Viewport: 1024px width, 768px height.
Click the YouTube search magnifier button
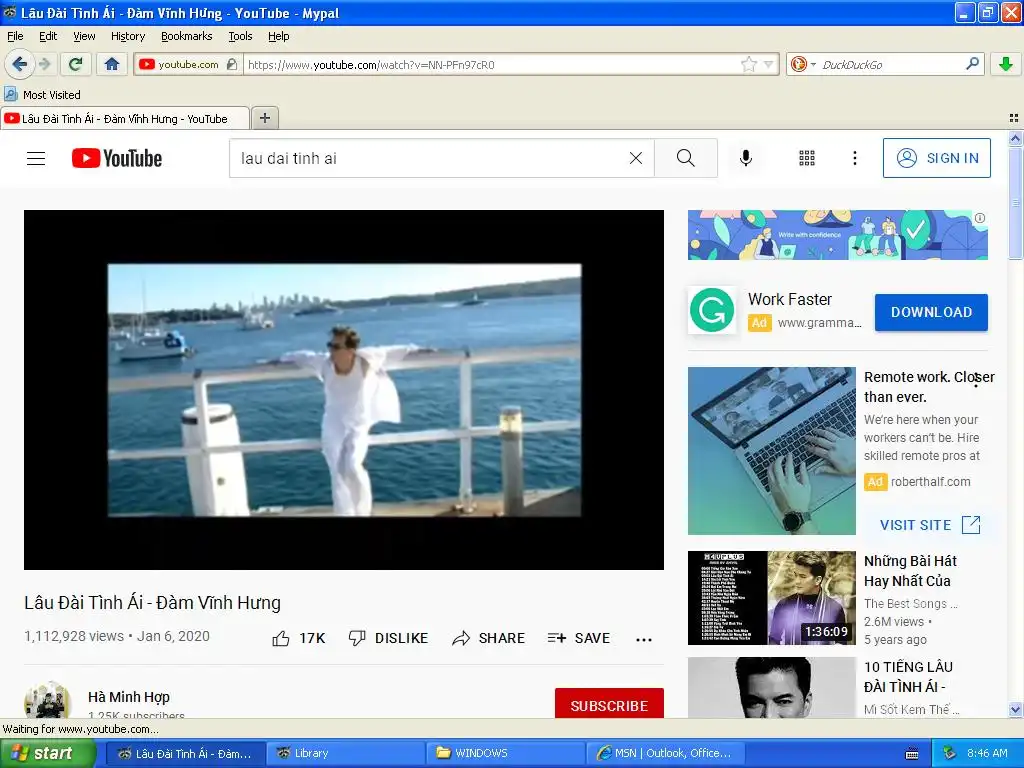[x=686, y=158]
